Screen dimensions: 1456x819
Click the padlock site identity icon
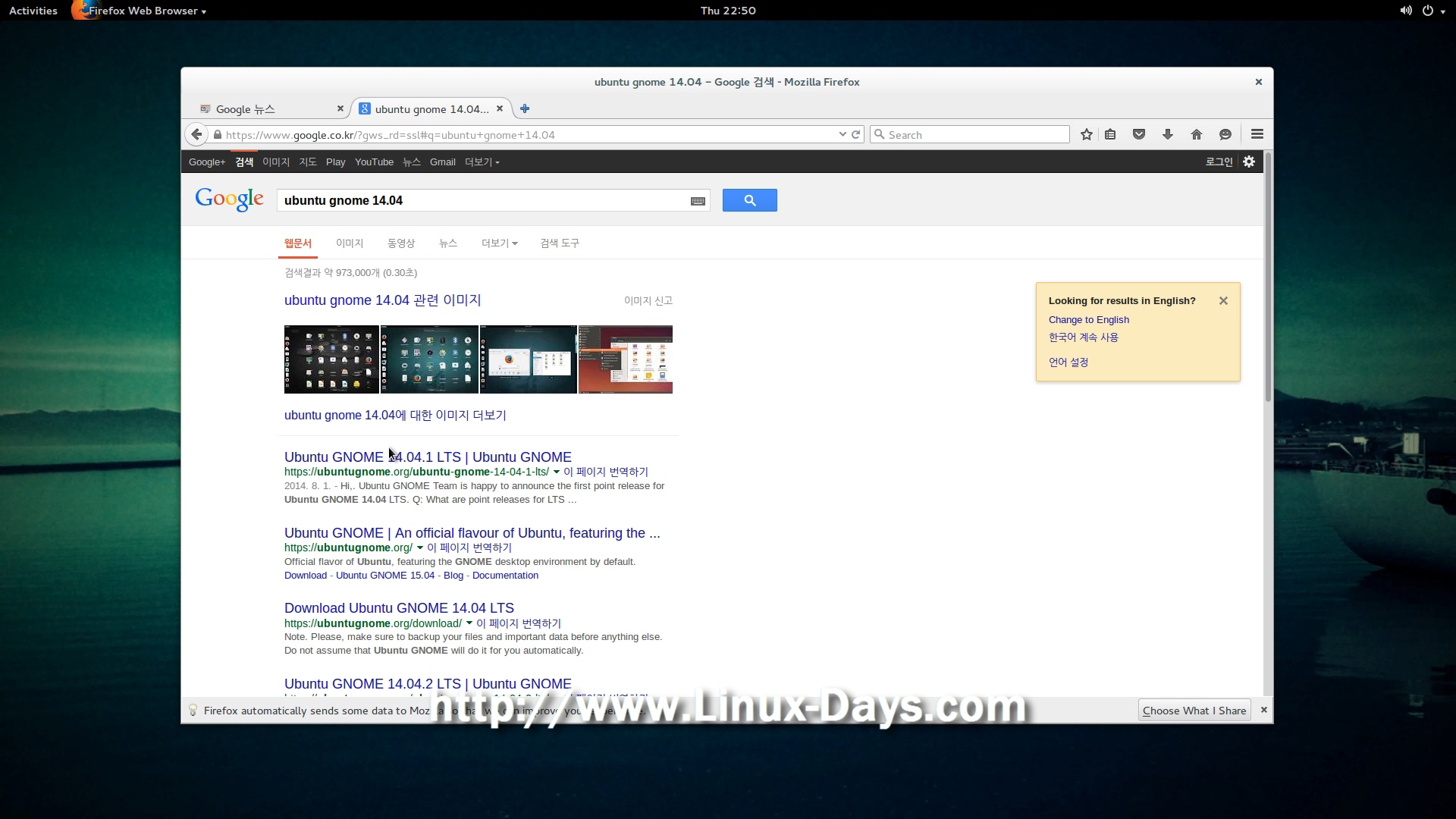click(218, 134)
